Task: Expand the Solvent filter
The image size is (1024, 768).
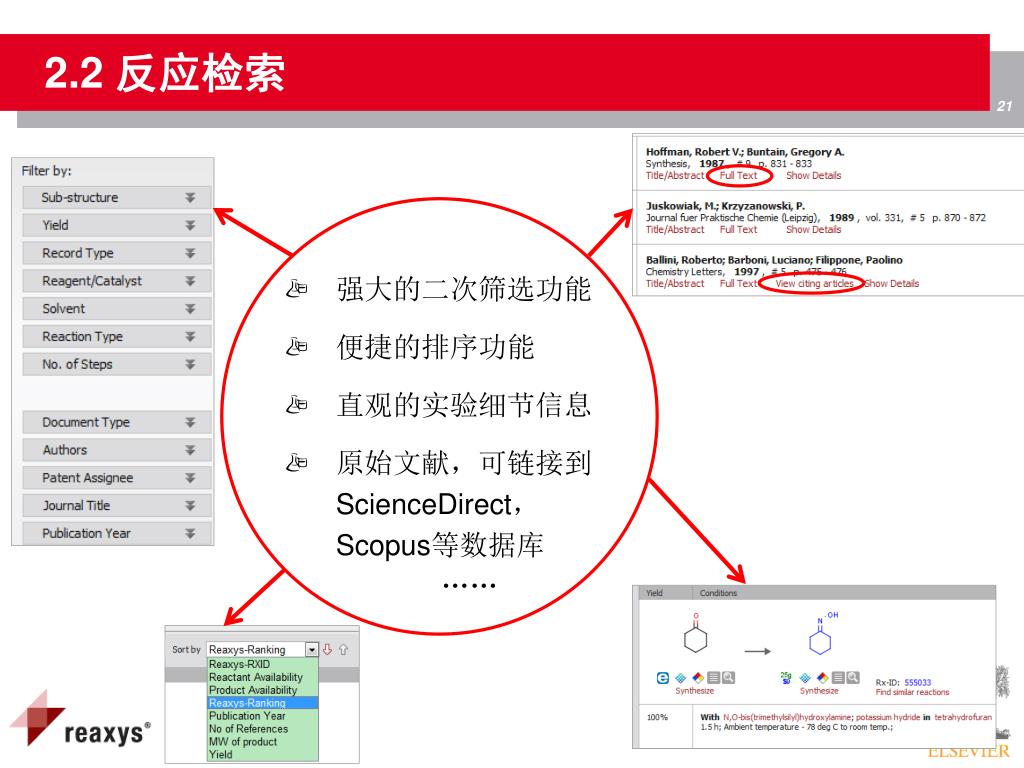Action: pyautogui.click(x=117, y=308)
